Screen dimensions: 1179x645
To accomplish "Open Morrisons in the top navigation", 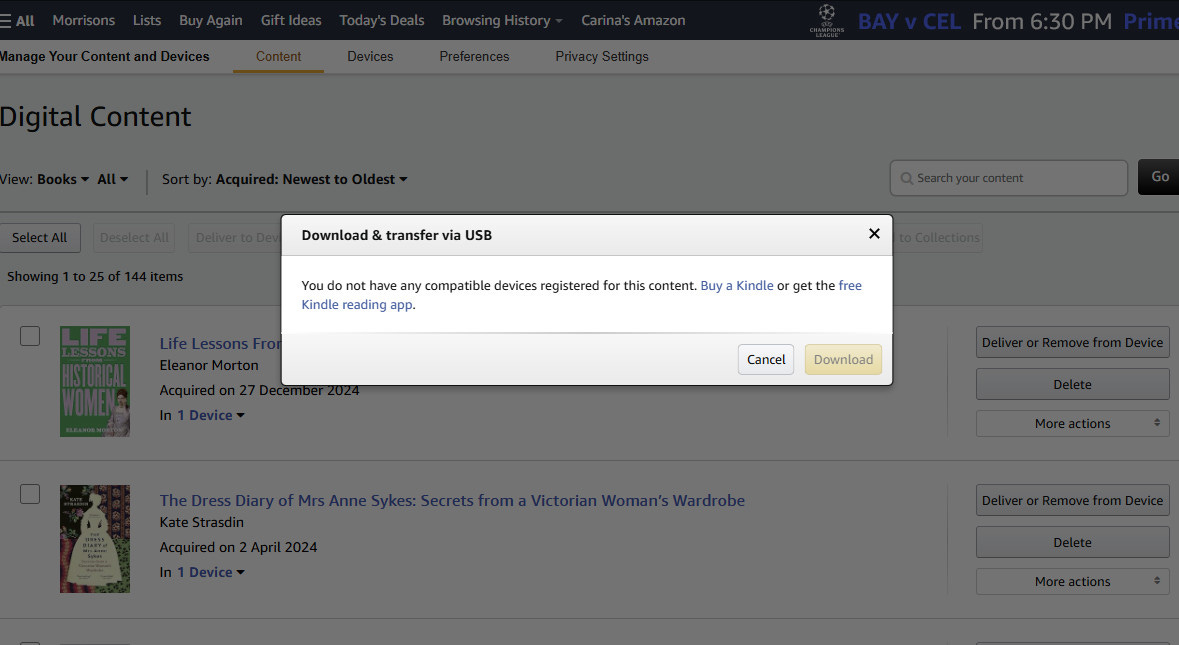I will (x=83, y=20).
